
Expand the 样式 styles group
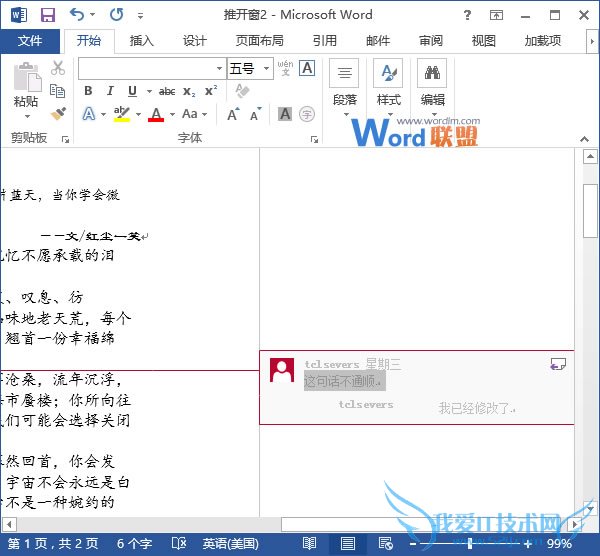(388, 88)
